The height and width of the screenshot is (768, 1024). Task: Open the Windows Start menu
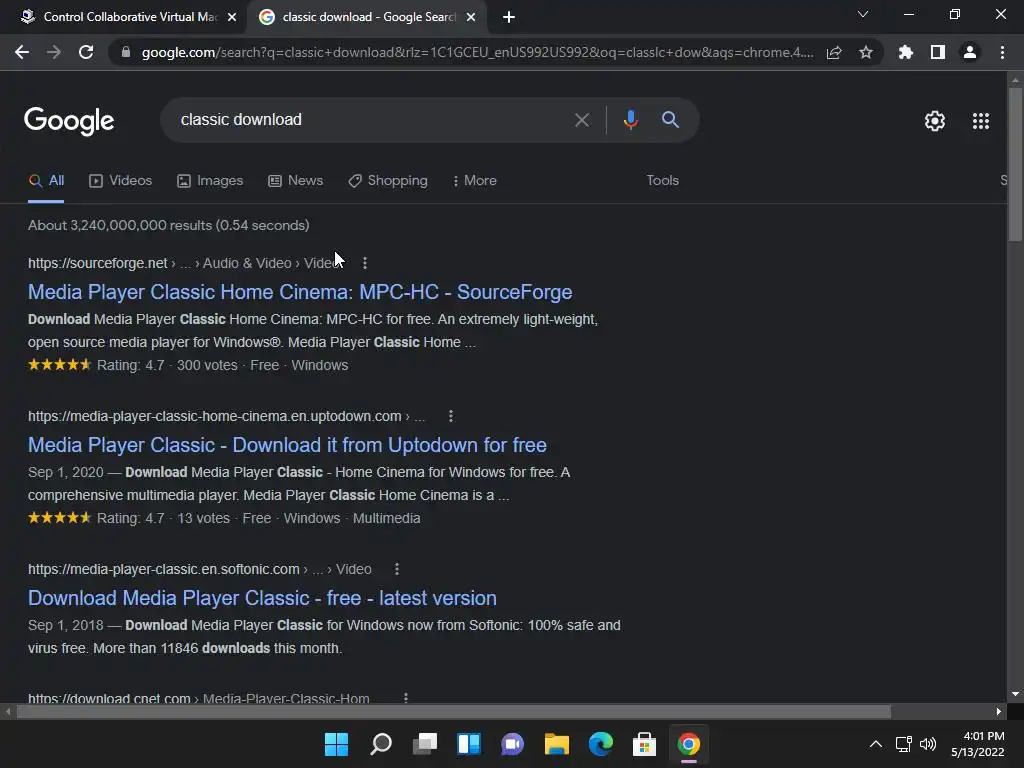pyautogui.click(x=336, y=744)
